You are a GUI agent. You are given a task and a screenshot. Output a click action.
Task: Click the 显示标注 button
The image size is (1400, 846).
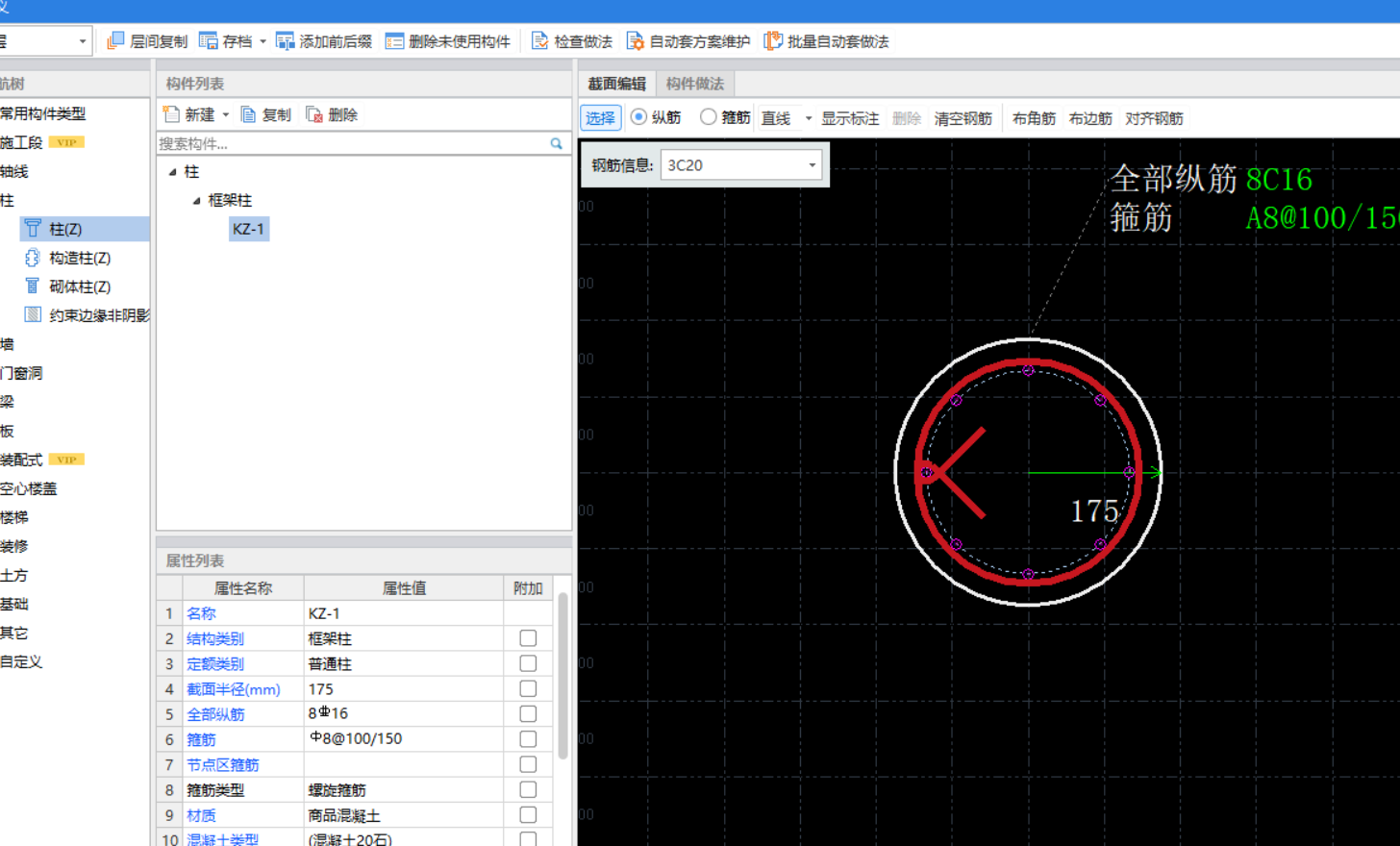click(850, 118)
